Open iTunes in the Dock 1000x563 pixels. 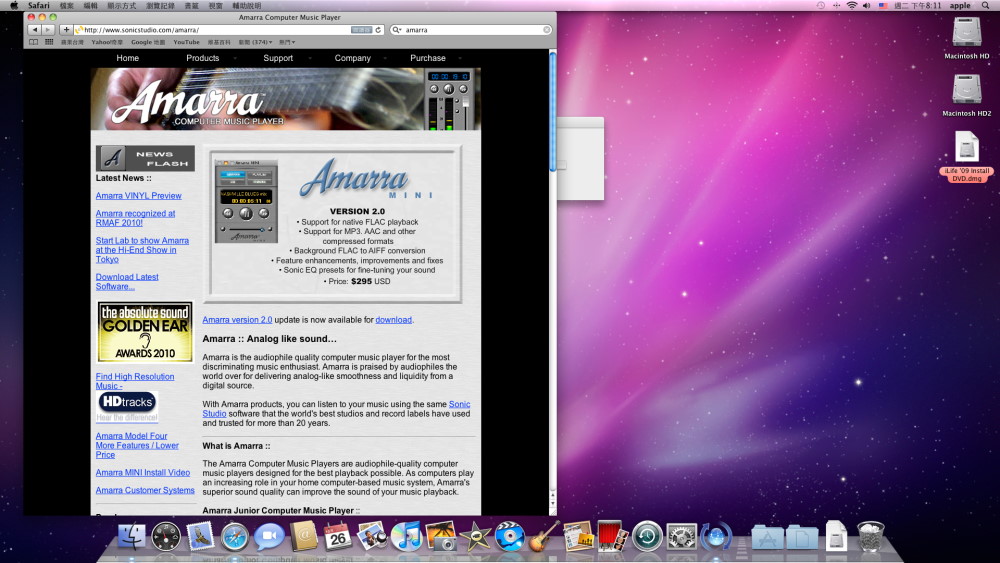pyautogui.click(x=406, y=536)
